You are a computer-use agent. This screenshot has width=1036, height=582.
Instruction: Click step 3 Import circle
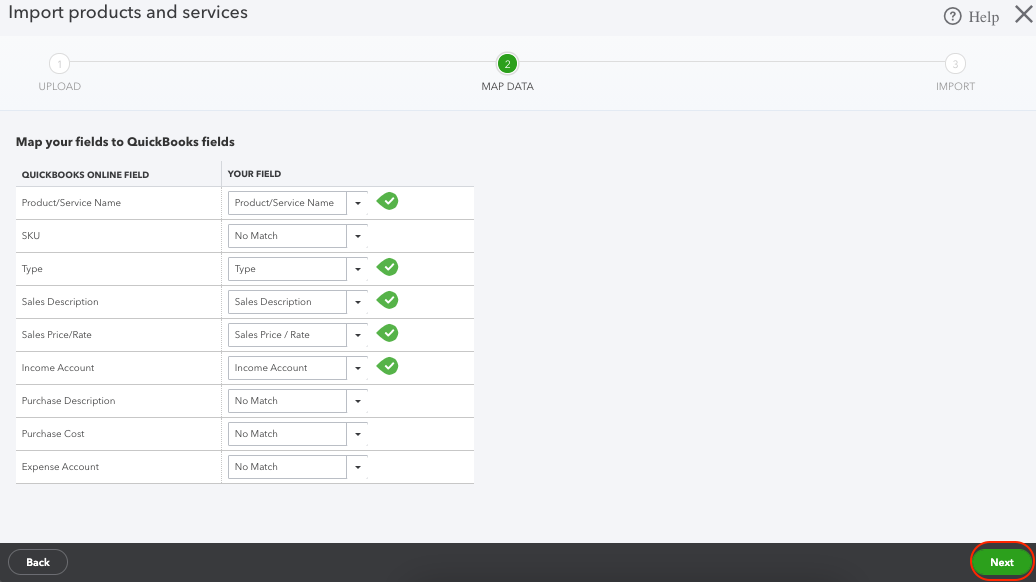point(955,64)
